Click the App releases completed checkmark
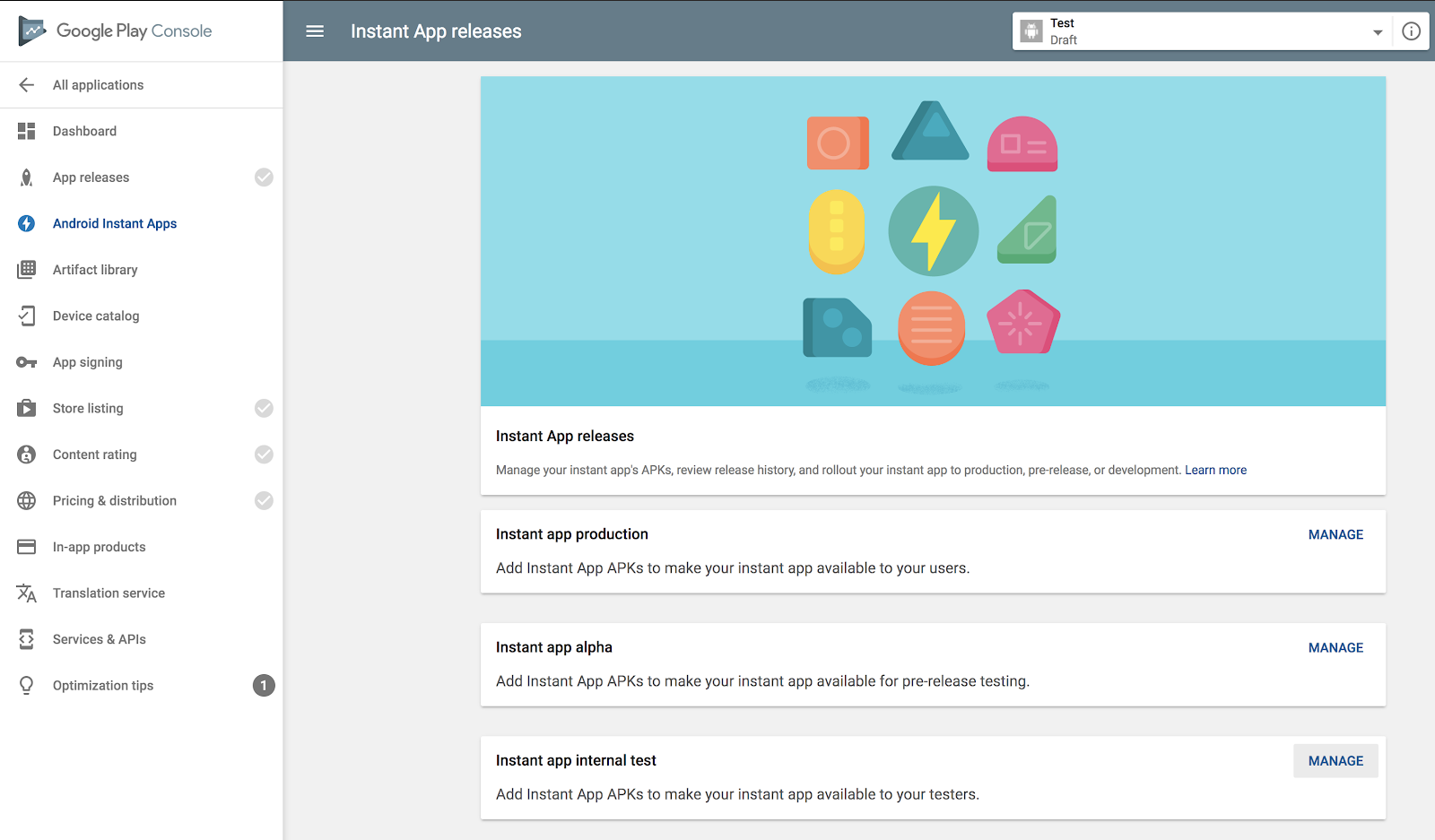Image resolution: width=1435 pixels, height=840 pixels. click(264, 178)
